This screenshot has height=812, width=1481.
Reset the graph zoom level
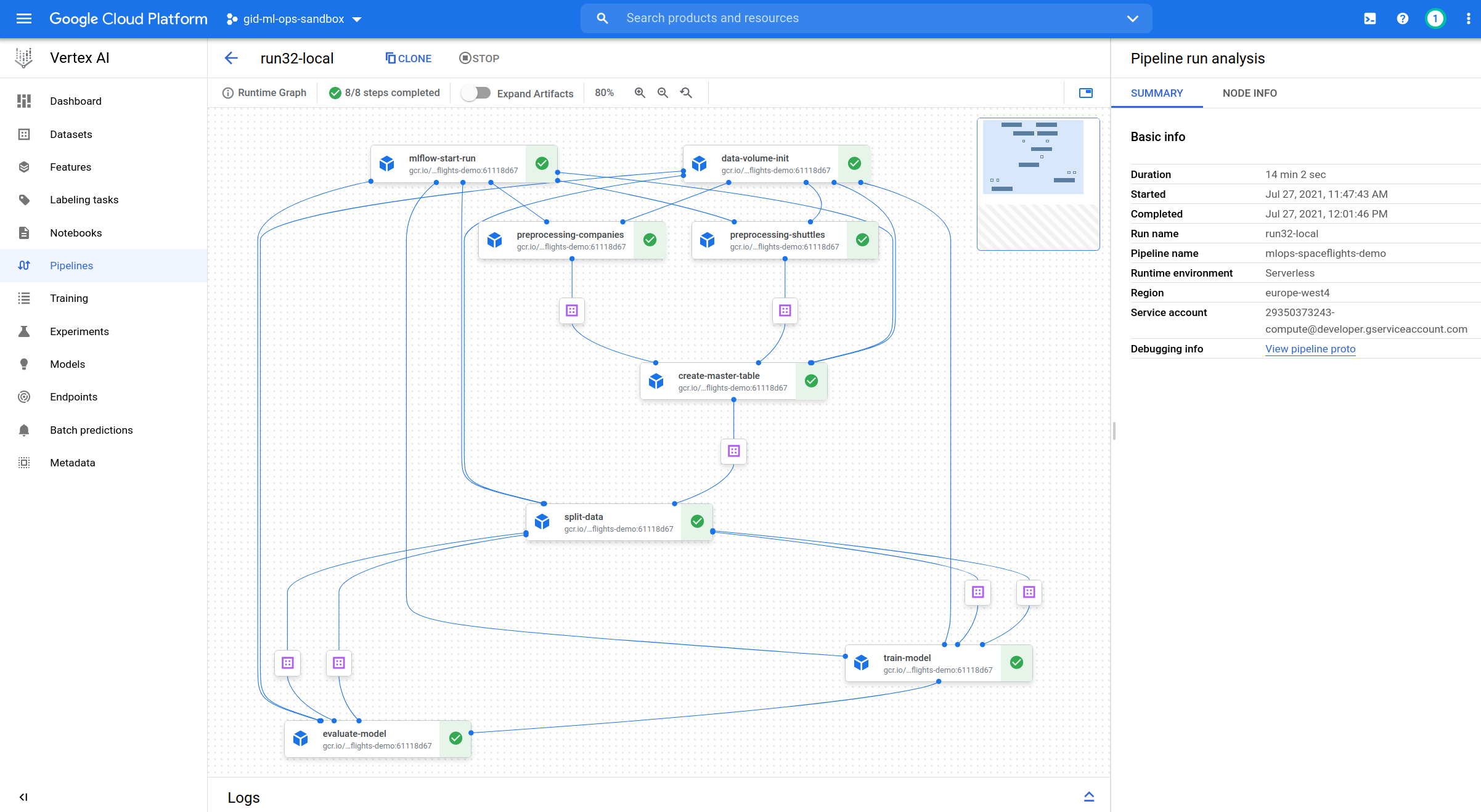pos(686,93)
